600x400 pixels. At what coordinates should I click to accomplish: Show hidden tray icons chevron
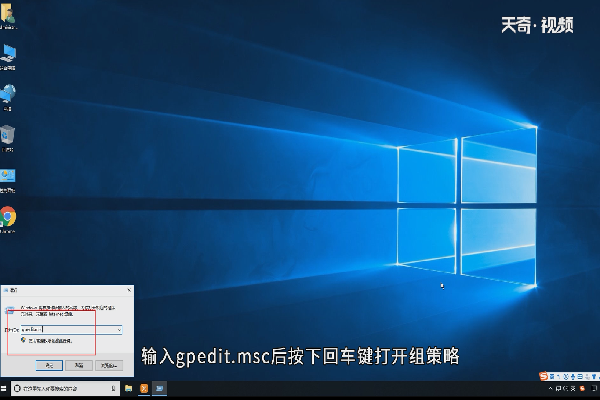click(x=551, y=389)
